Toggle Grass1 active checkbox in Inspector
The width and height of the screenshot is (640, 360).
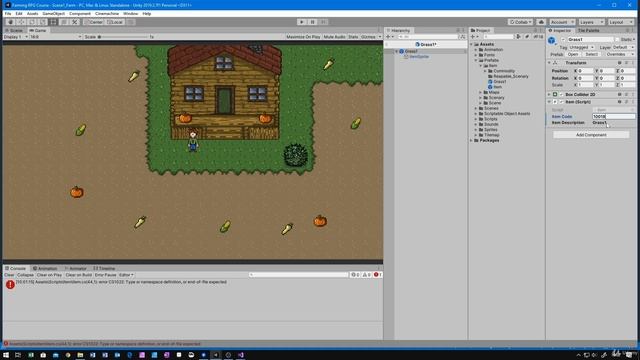[563, 40]
